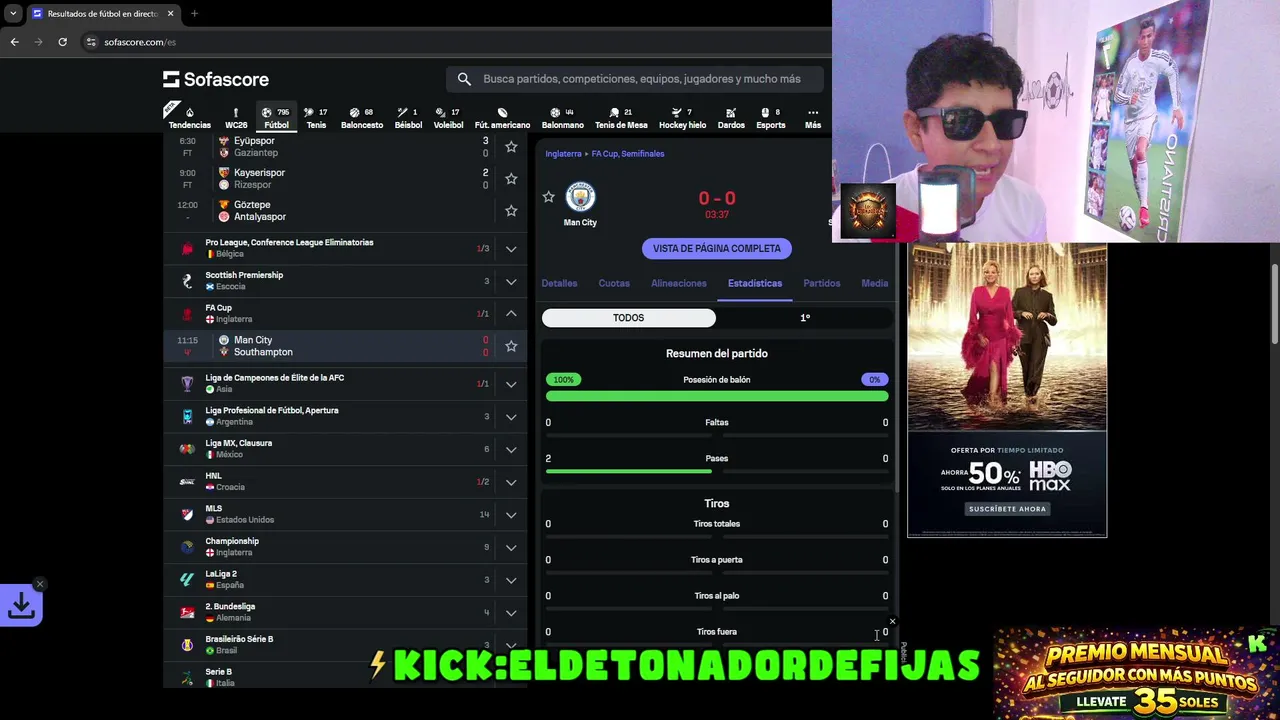Expand the 2. Bundesliga section
The image size is (1280, 720).
pyautogui.click(x=511, y=613)
